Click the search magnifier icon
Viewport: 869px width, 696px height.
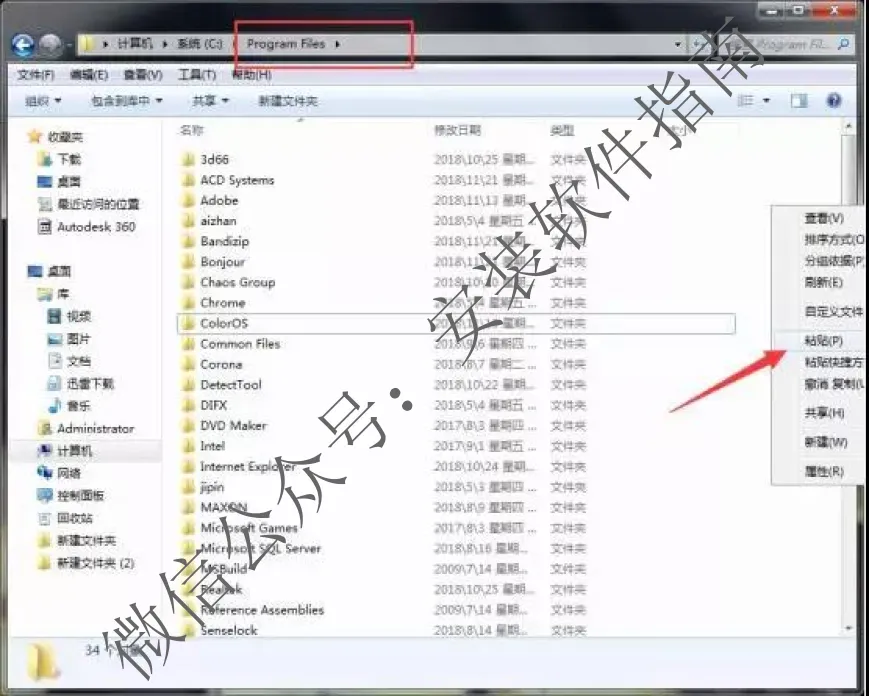[x=844, y=44]
